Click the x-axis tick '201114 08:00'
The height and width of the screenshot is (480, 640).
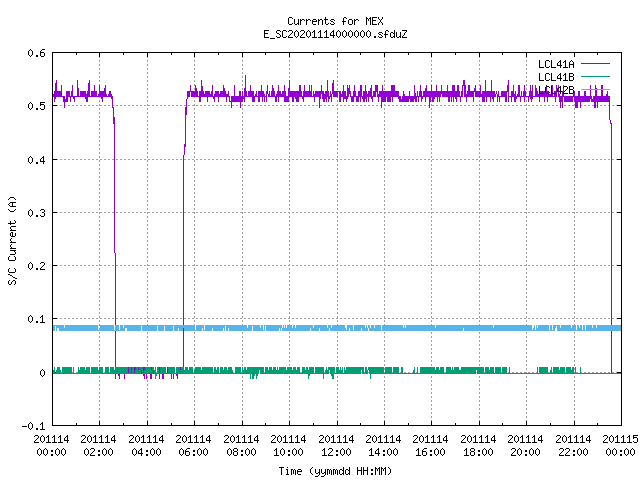coord(241,446)
